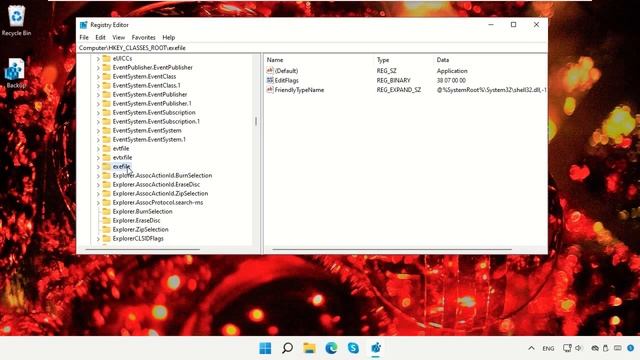This screenshot has width=640, height=360.
Task: Expand the eUICCs key
Action: pyautogui.click(x=98, y=58)
